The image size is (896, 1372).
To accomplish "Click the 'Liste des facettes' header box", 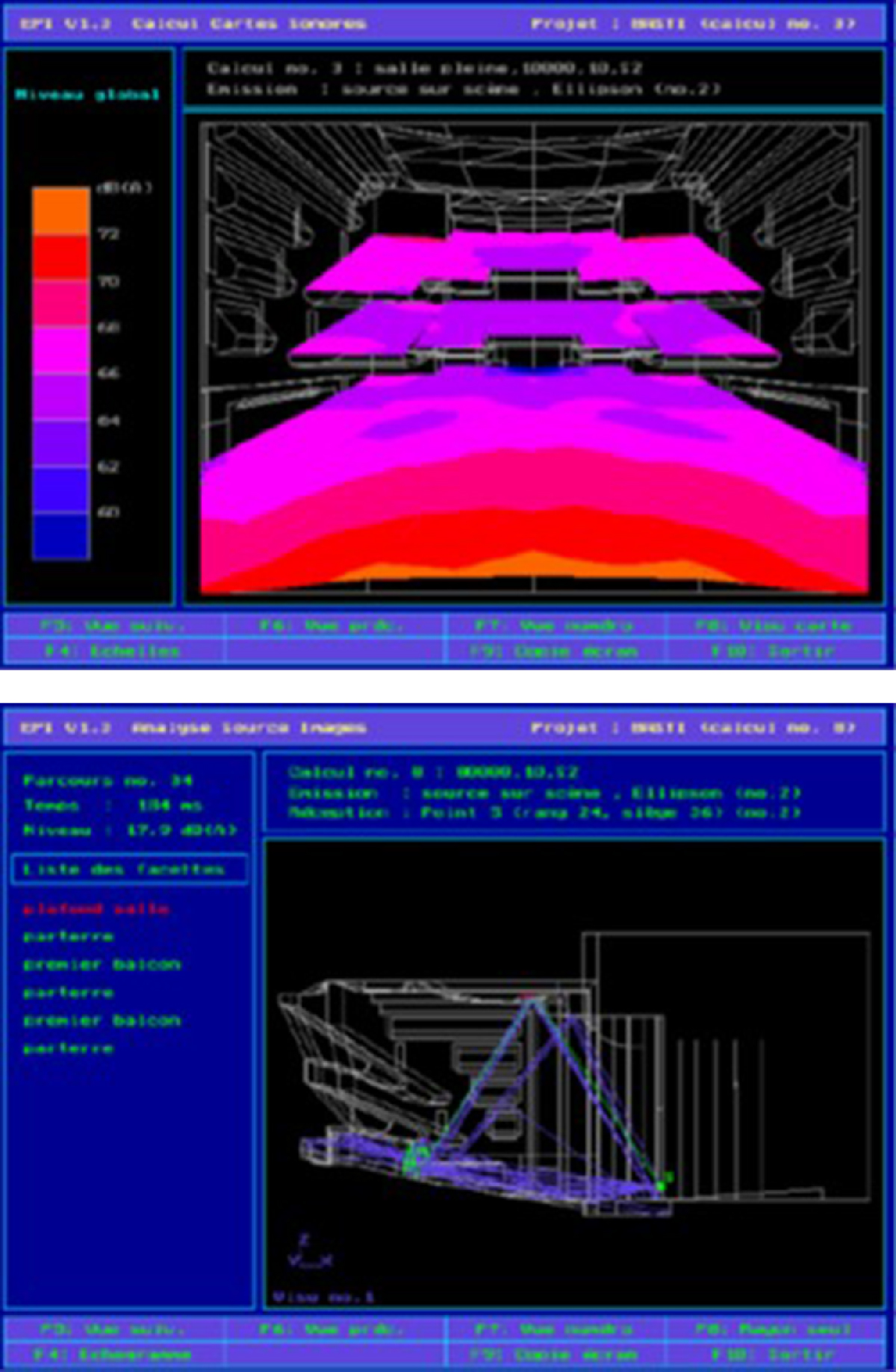I will [128, 870].
